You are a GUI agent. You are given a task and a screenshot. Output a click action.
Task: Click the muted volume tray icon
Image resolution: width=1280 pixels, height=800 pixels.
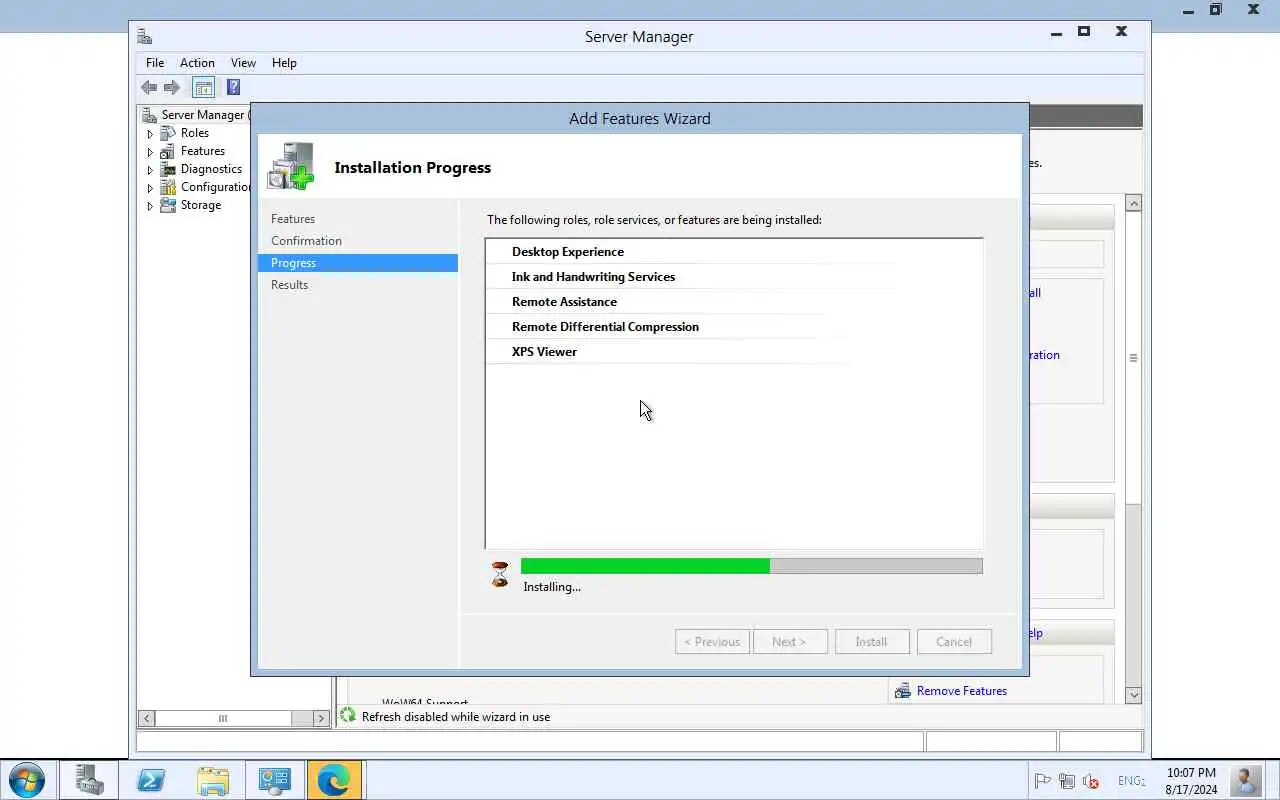point(1091,781)
